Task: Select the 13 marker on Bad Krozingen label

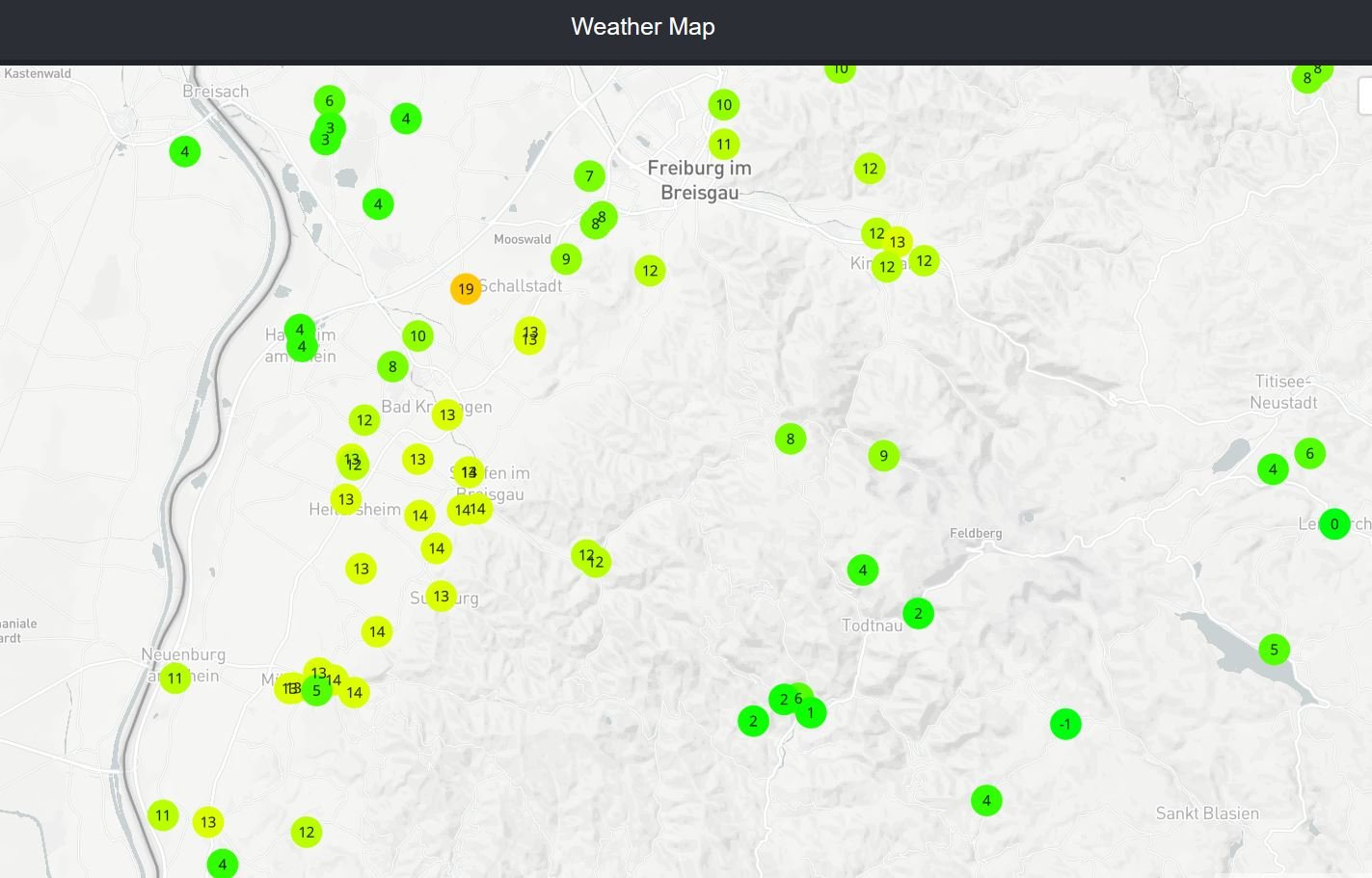Action: point(447,415)
